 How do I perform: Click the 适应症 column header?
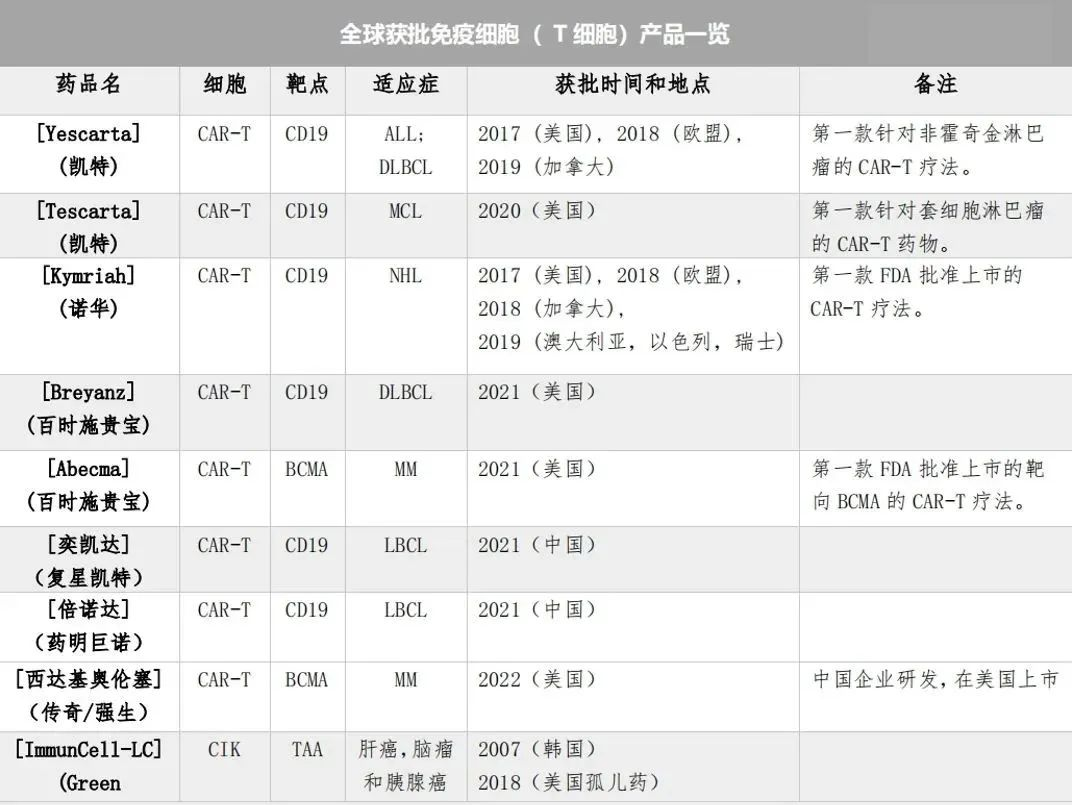tap(405, 85)
